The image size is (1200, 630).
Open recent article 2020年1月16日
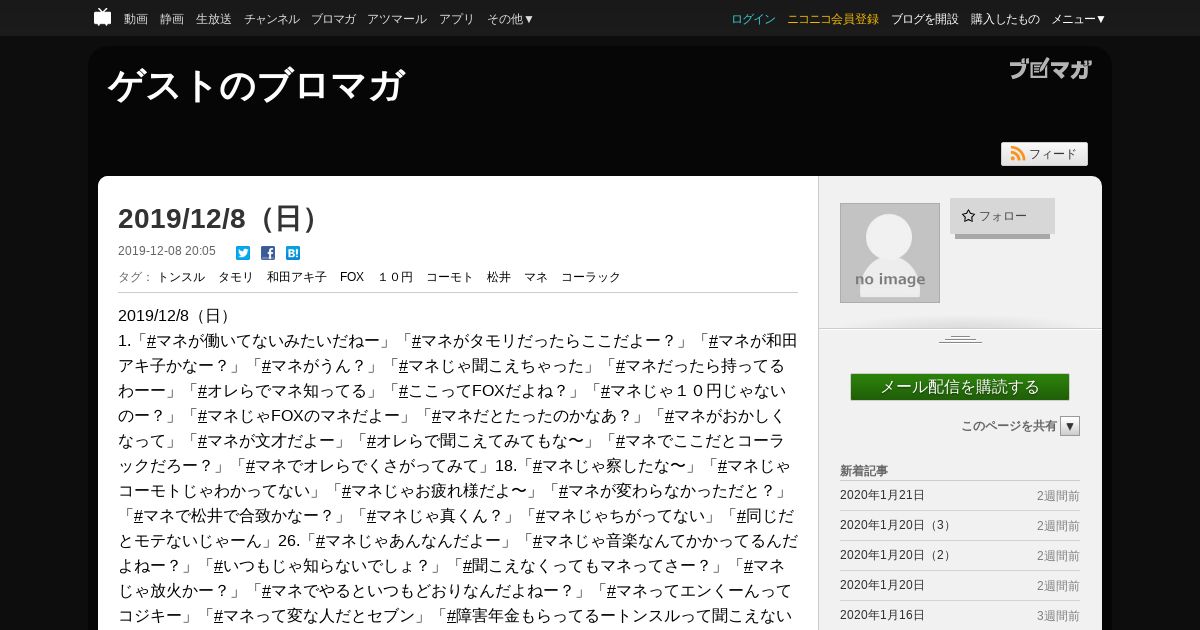tap(882, 615)
